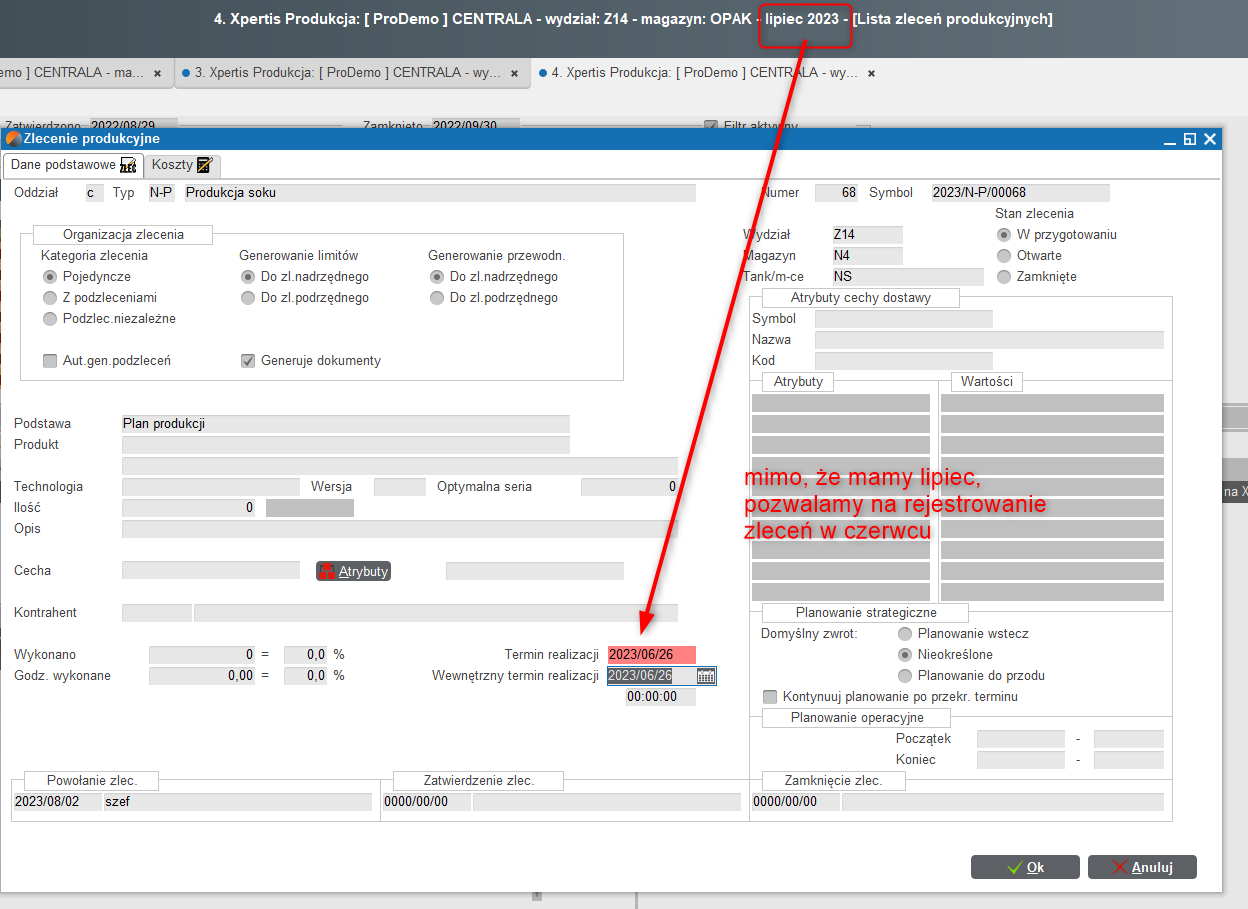Image resolution: width=1248 pixels, height=909 pixels.
Task: Open the Dane podstawowe tab
Action: point(73,165)
